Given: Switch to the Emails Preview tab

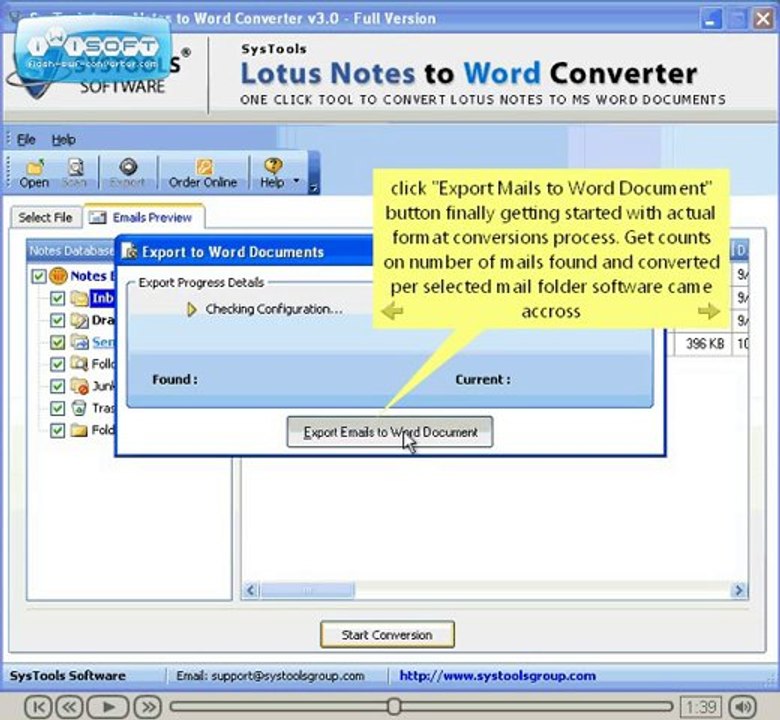Looking at the screenshot, I should 143,217.
